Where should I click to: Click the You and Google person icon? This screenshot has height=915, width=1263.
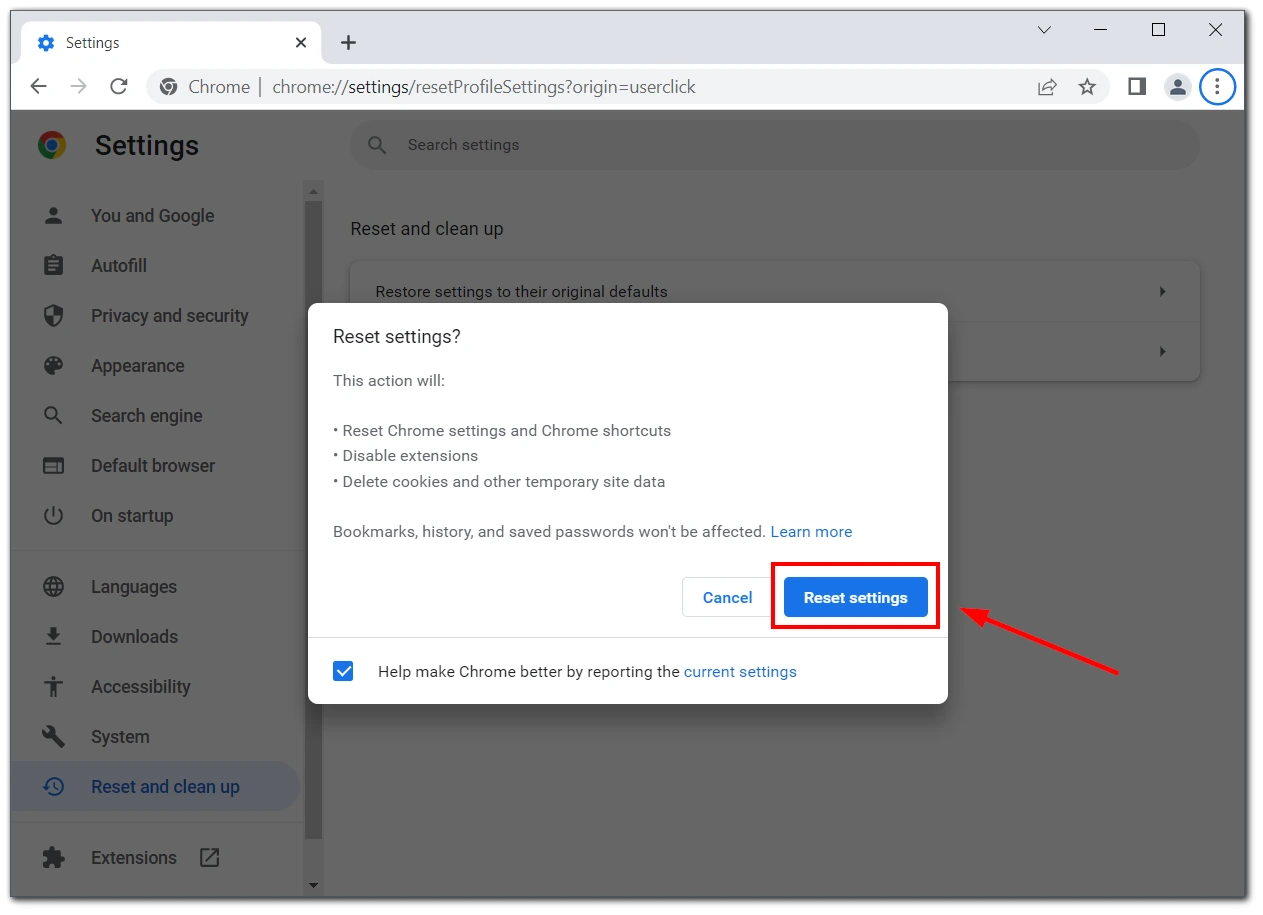(54, 215)
